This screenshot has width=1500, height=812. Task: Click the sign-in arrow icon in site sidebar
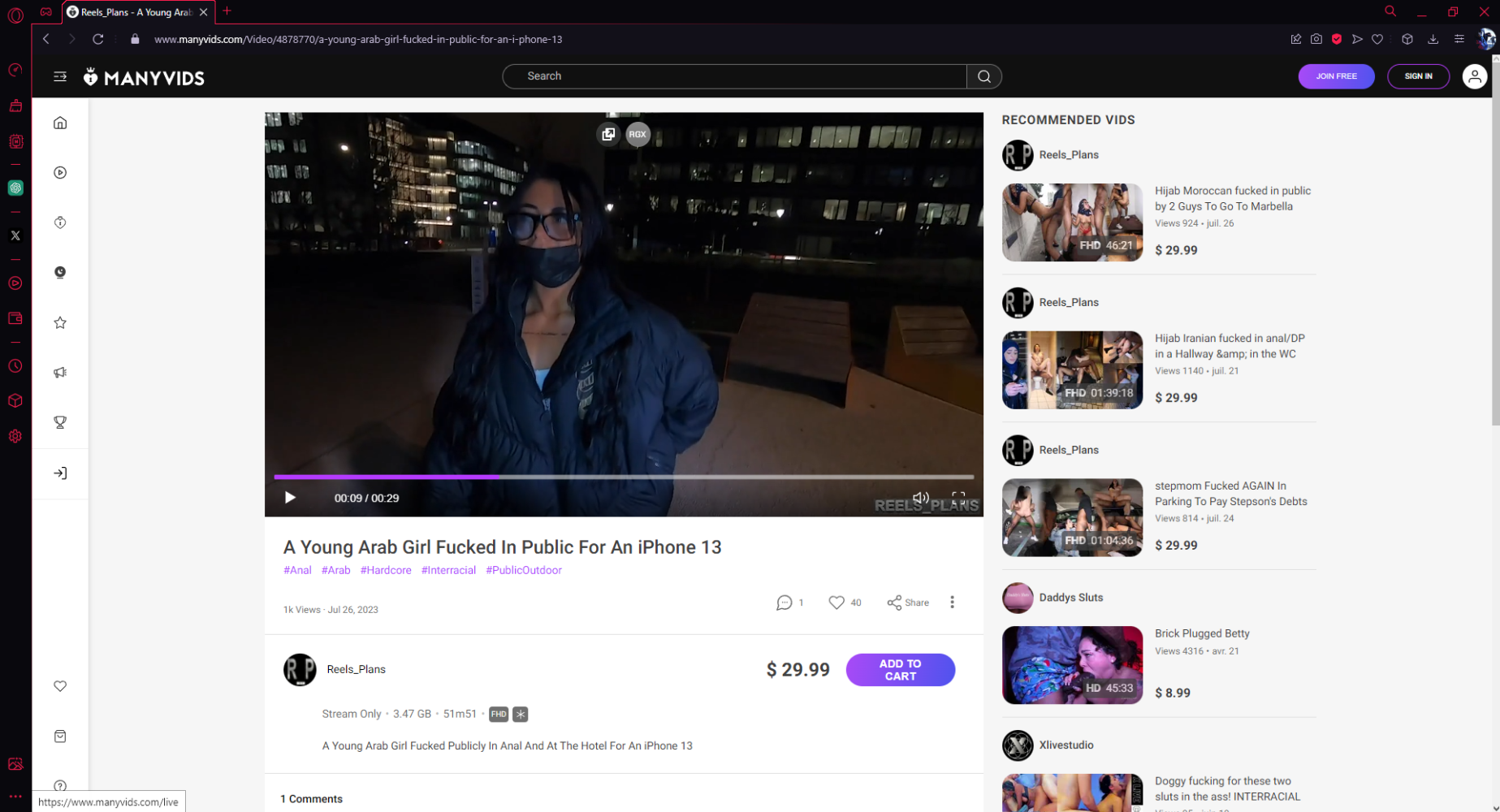click(60, 473)
